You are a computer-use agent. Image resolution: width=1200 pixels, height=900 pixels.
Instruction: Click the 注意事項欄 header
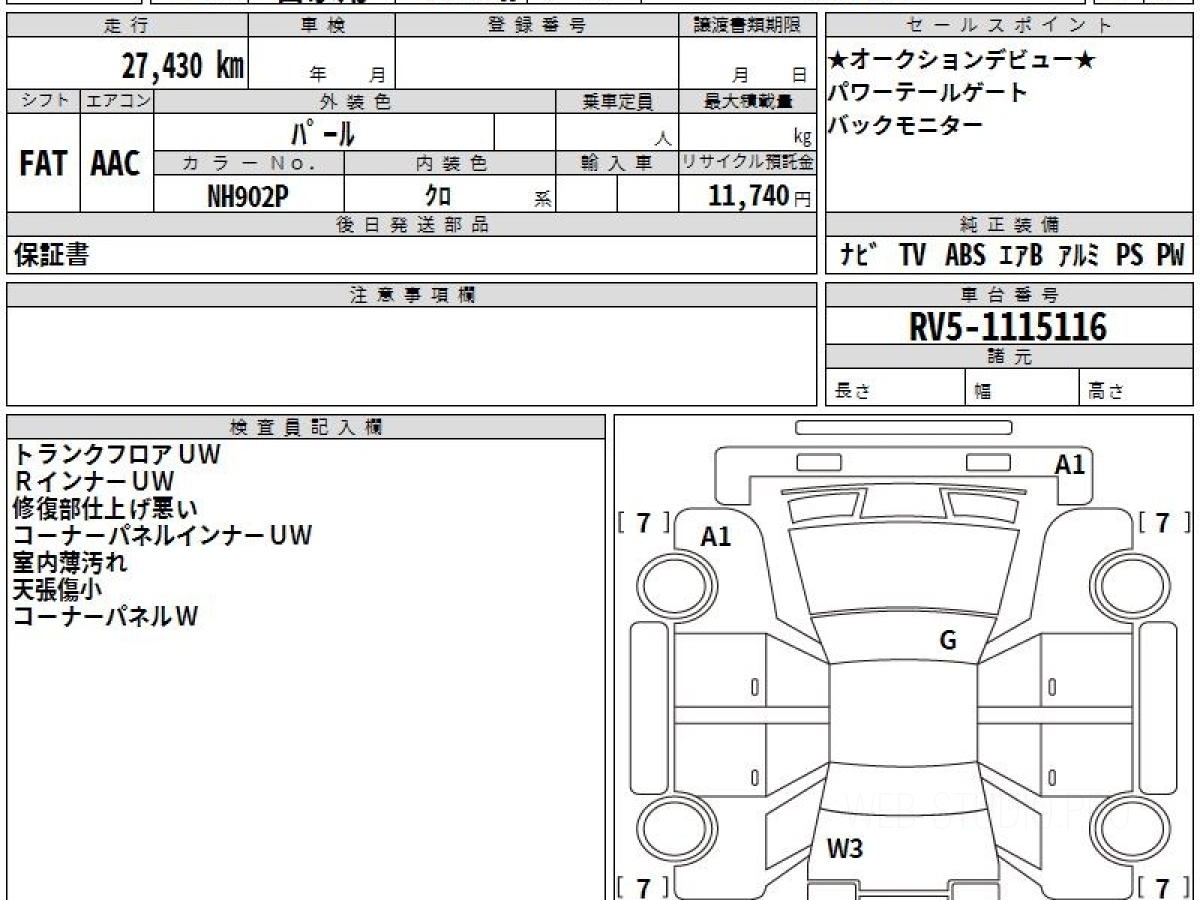(412, 295)
